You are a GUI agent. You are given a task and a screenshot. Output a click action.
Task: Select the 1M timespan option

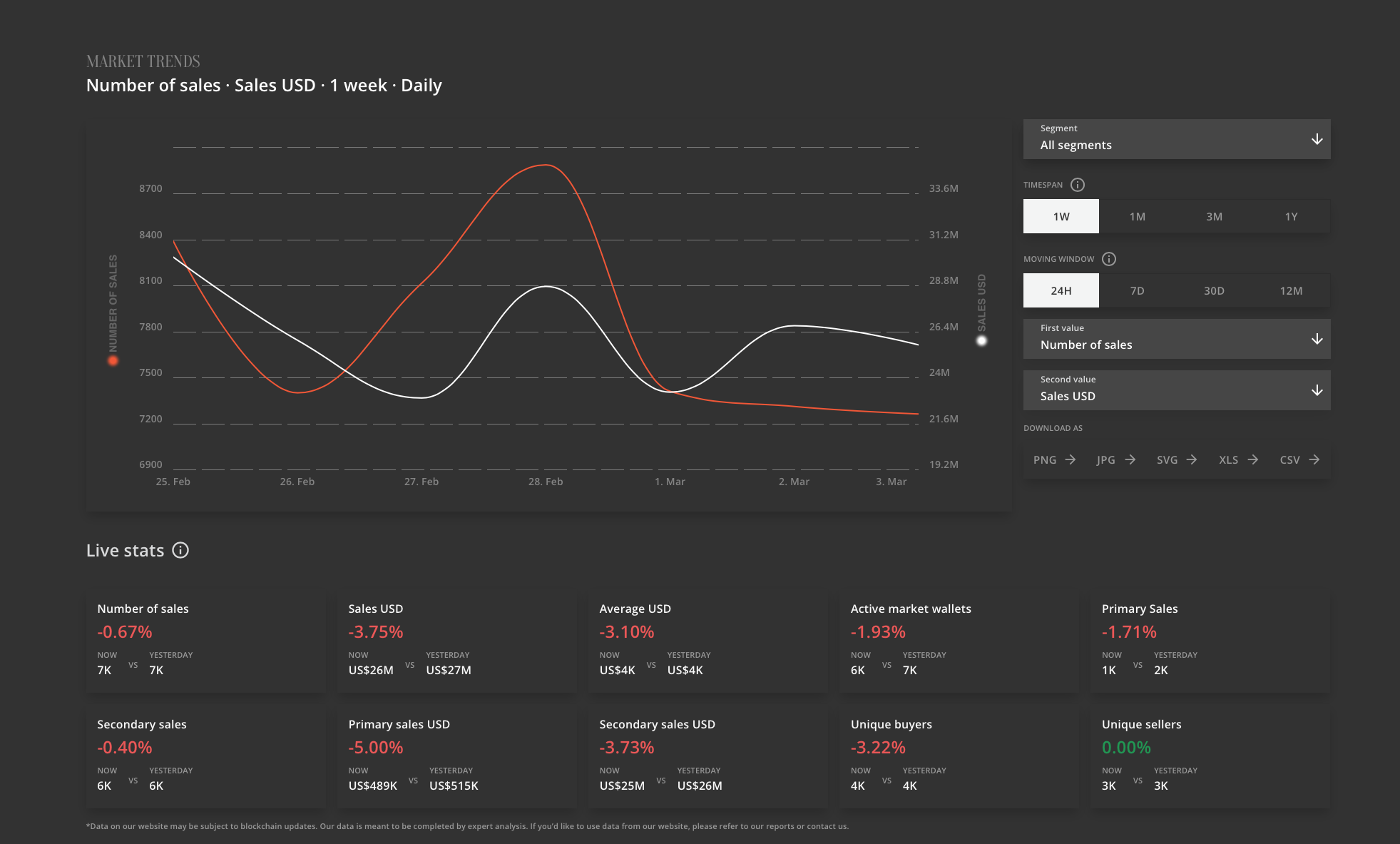click(x=1138, y=216)
